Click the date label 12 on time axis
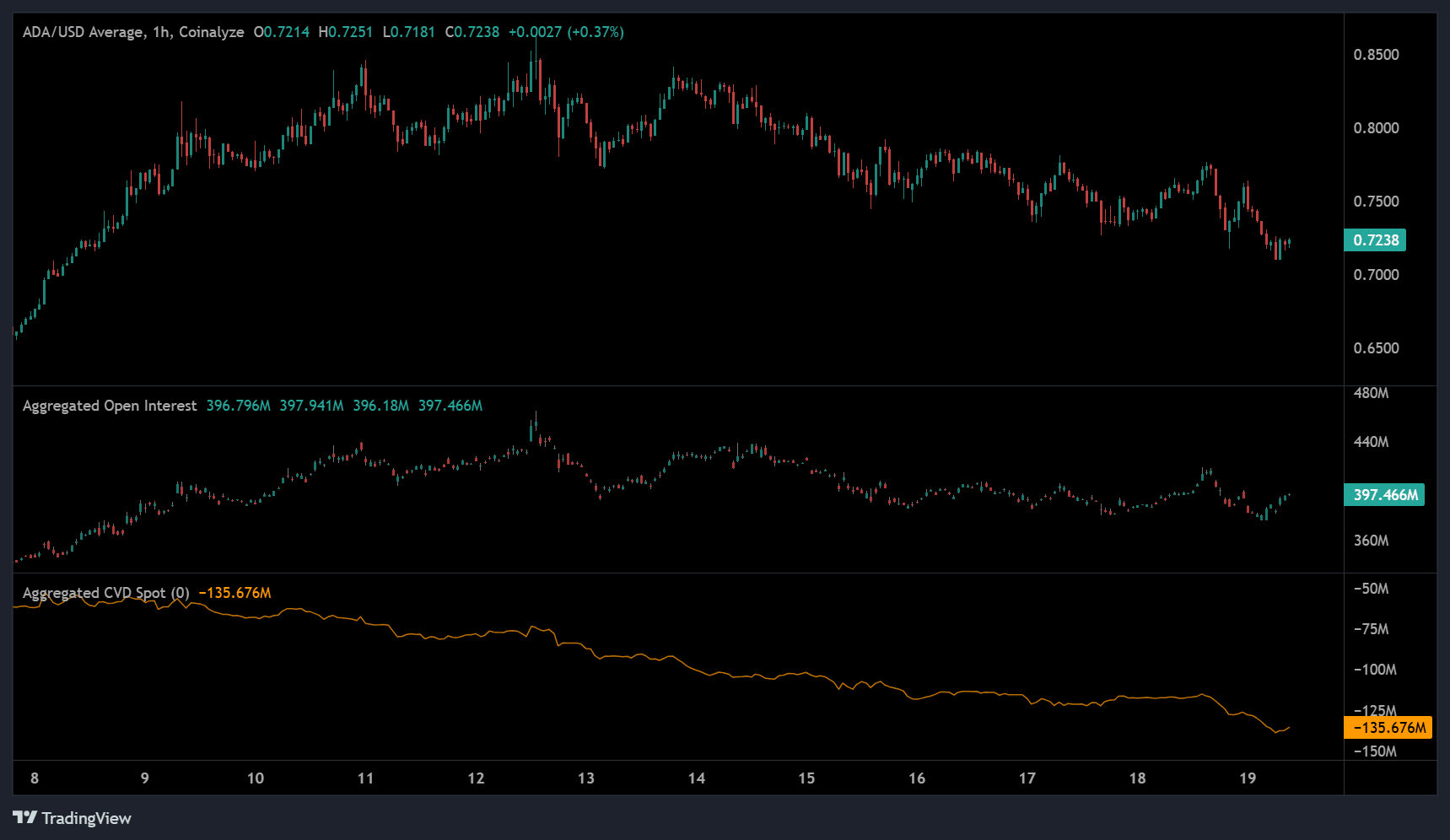Viewport: 1450px width, 840px height. [x=476, y=778]
